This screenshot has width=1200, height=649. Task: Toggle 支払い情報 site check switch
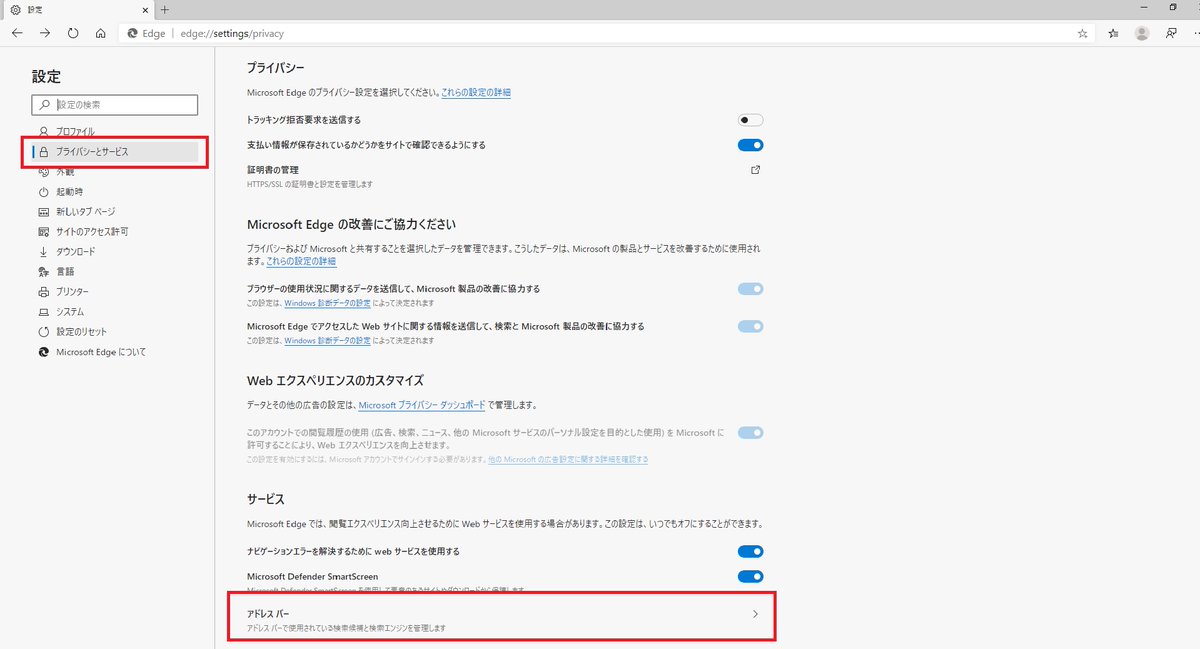point(750,145)
